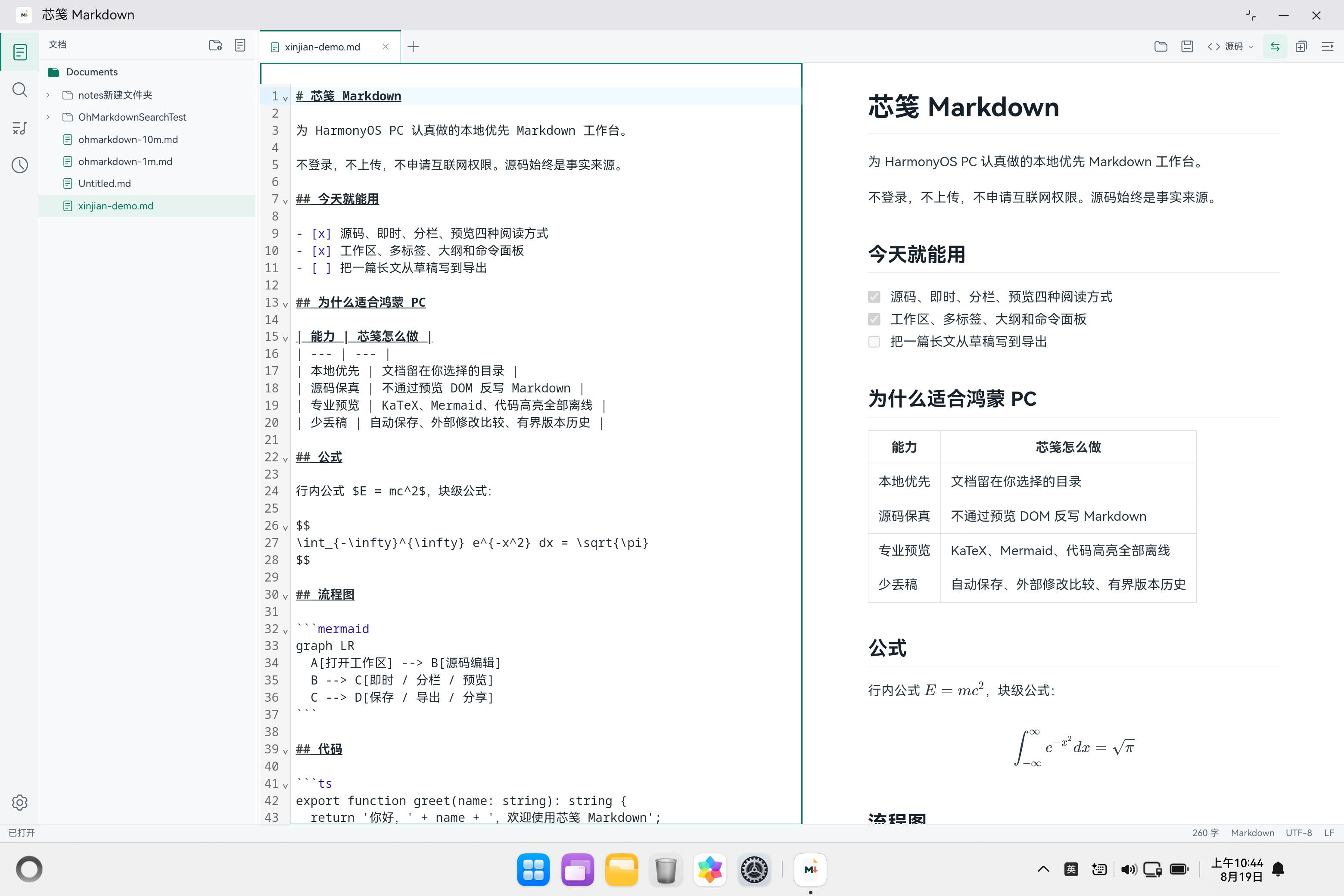Toggle the sync scroll arrows button
This screenshot has width=1344, height=896.
[1275, 46]
